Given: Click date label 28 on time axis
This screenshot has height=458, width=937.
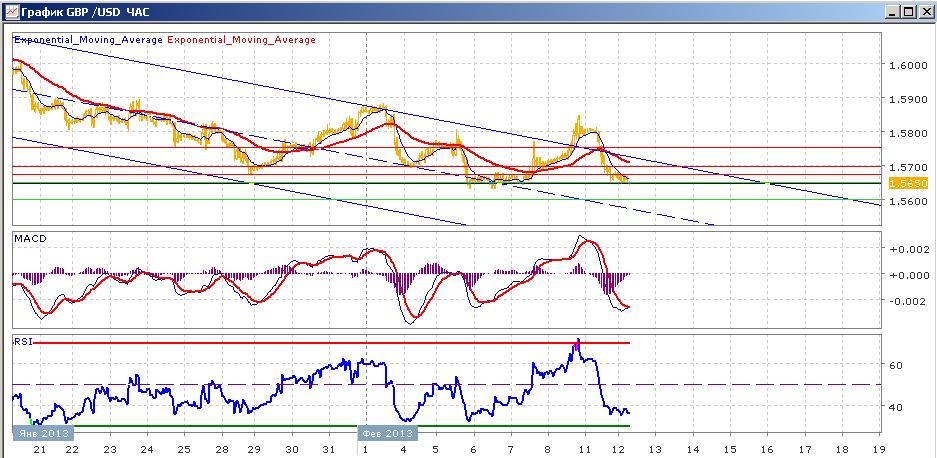Looking at the screenshot, I should (220, 449).
